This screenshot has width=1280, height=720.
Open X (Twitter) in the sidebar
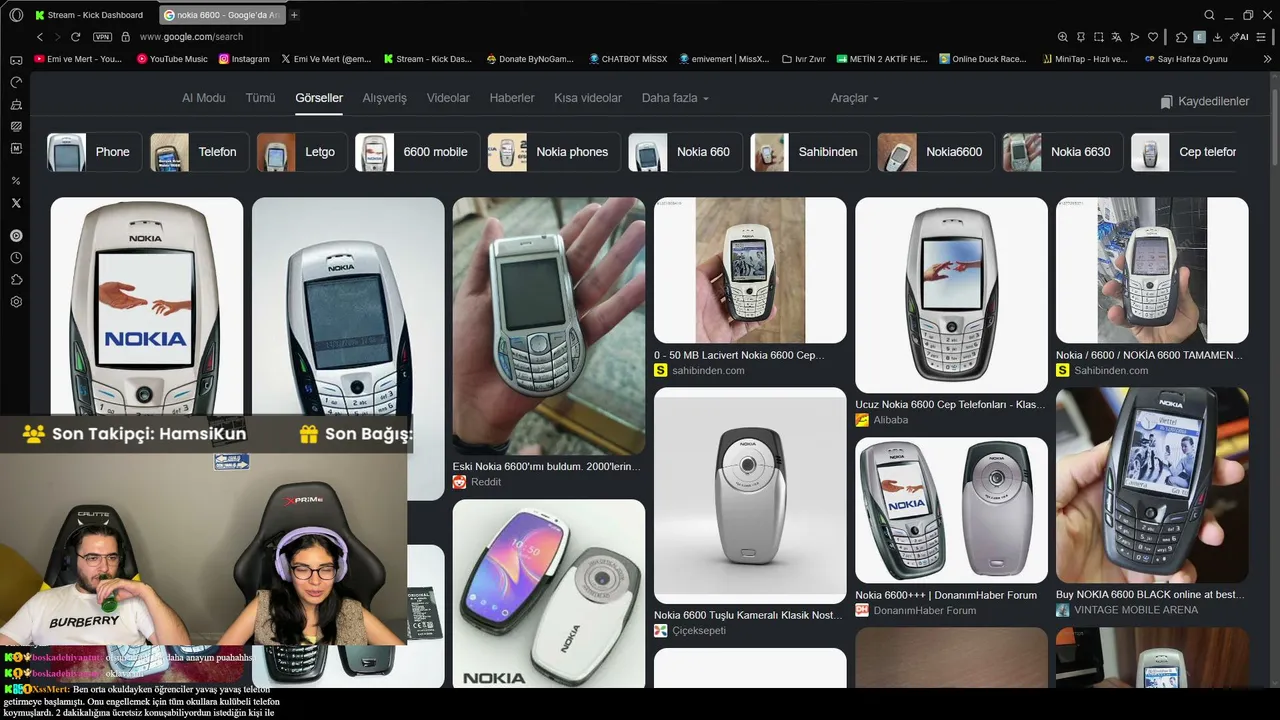[16, 203]
